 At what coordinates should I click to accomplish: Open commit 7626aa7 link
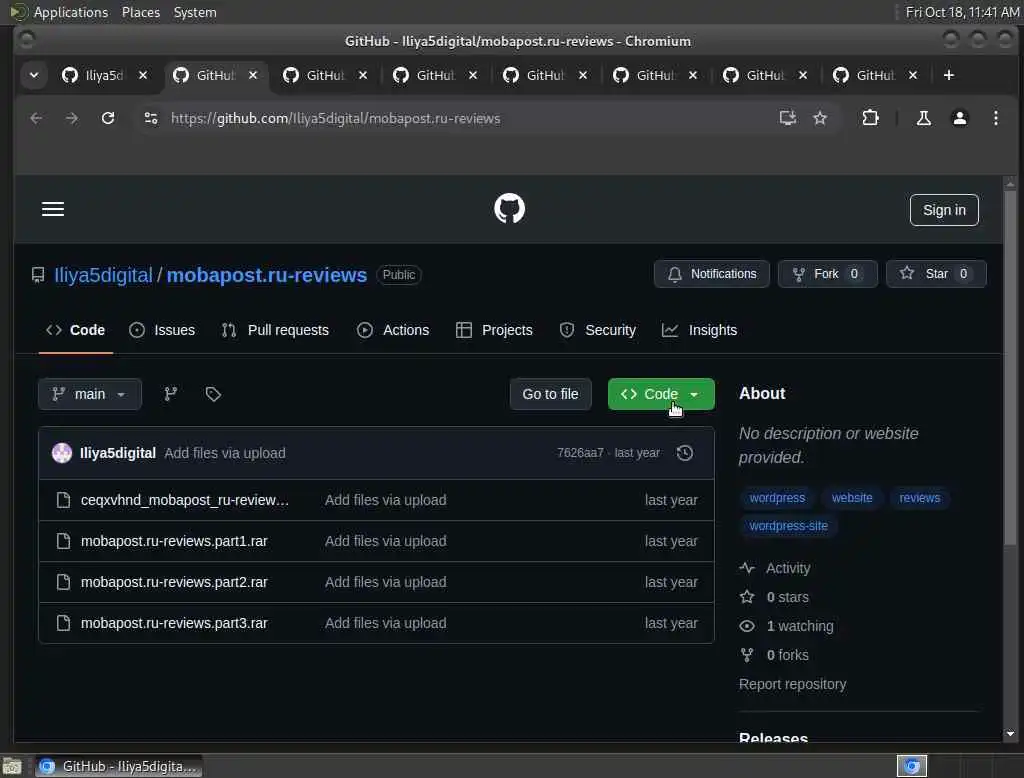(x=580, y=453)
